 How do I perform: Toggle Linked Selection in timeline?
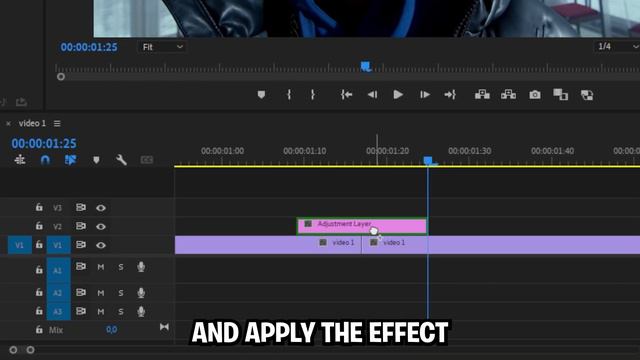pyautogui.click(x=71, y=160)
